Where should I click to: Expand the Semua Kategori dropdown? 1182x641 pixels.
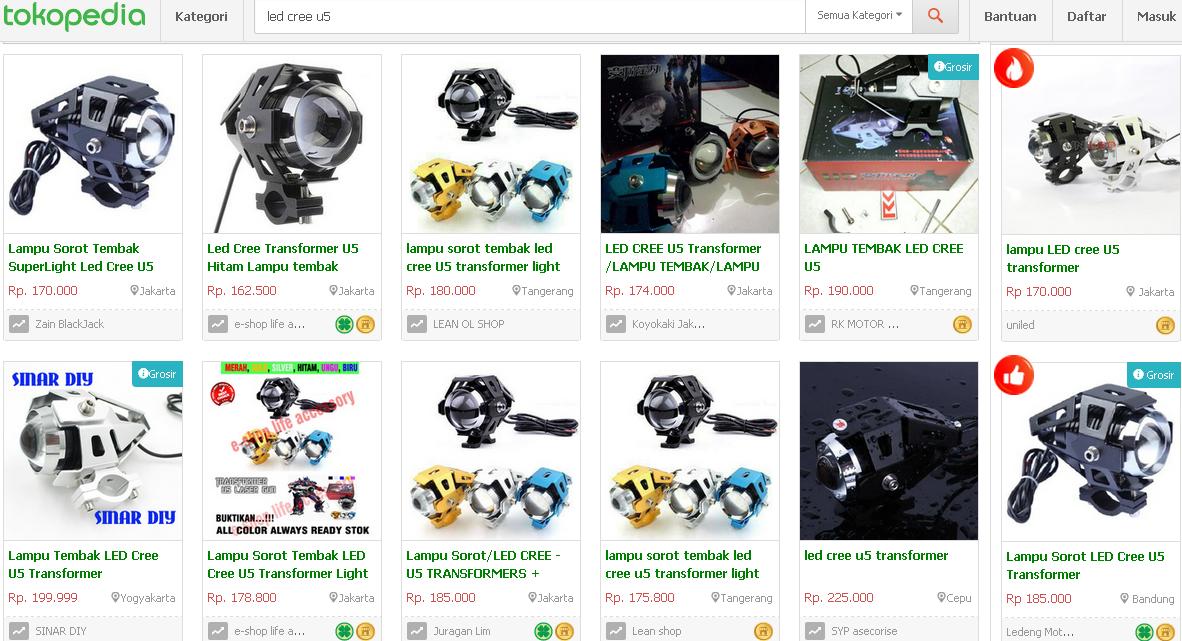pos(859,16)
